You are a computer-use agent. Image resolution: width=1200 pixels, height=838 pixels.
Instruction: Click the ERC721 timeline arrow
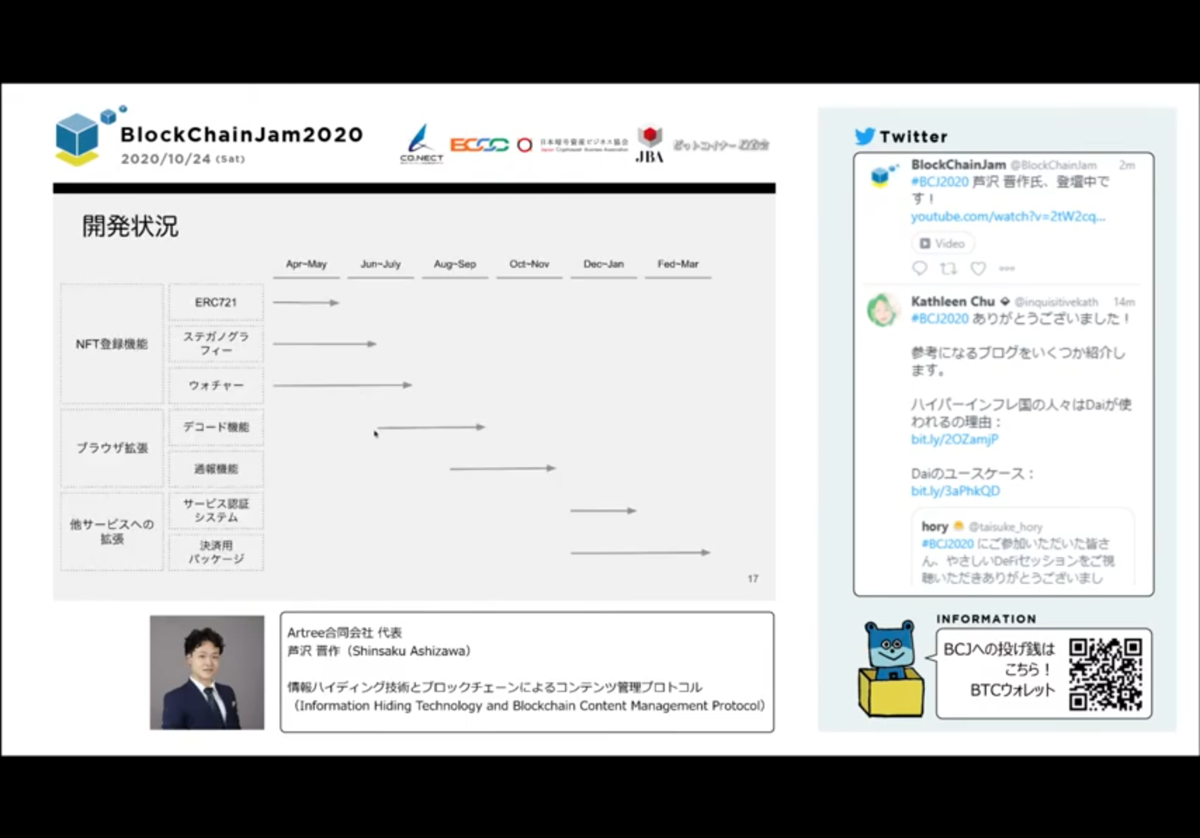(x=306, y=302)
